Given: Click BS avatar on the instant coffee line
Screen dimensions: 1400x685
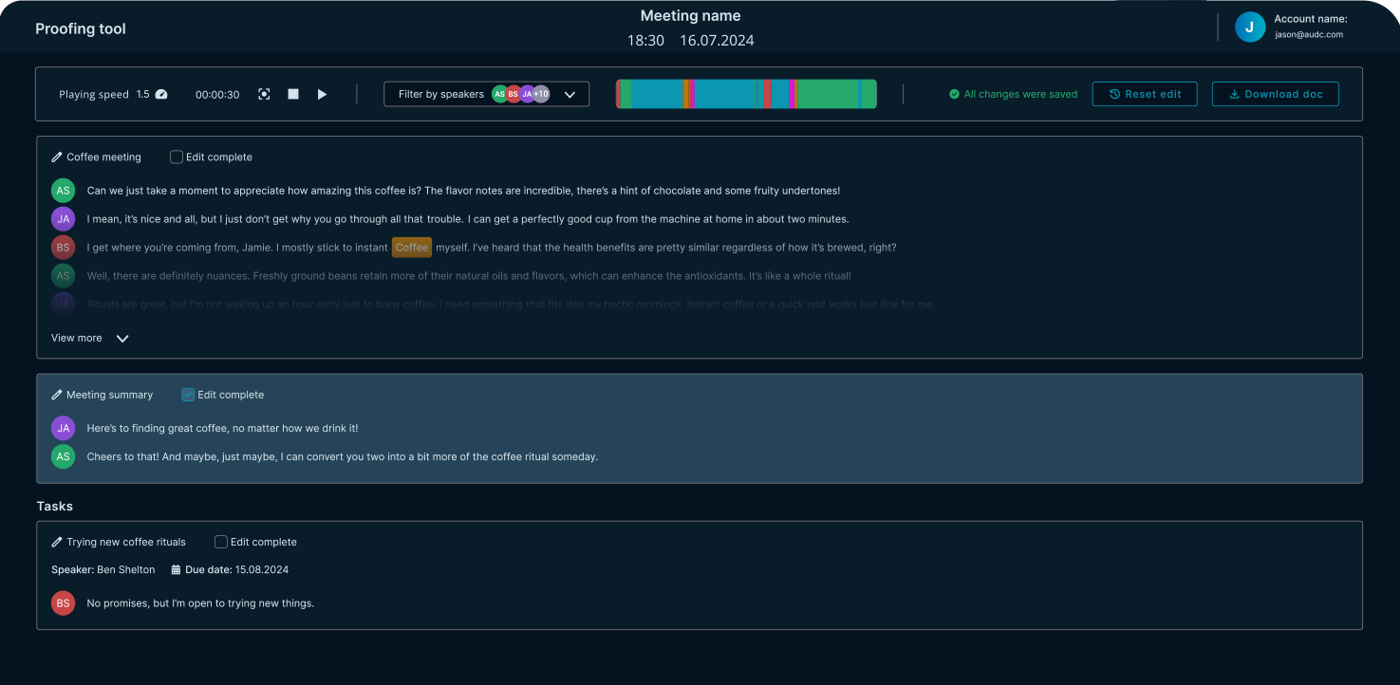Looking at the screenshot, I should tap(63, 247).
